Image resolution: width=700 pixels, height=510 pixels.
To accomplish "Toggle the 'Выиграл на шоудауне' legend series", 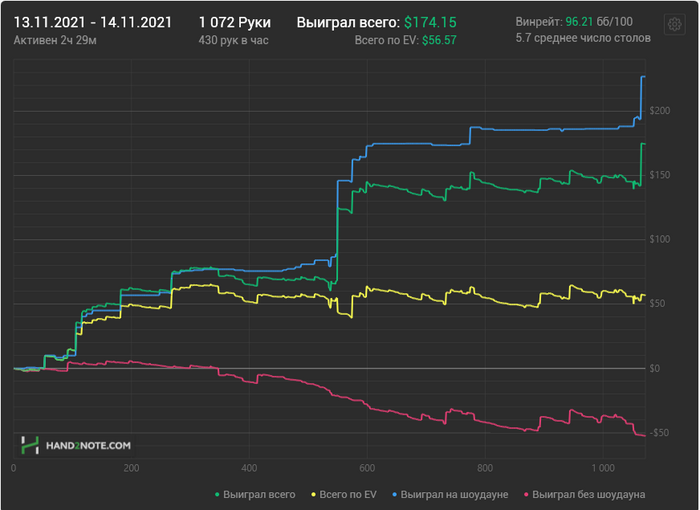I will [450, 494].
